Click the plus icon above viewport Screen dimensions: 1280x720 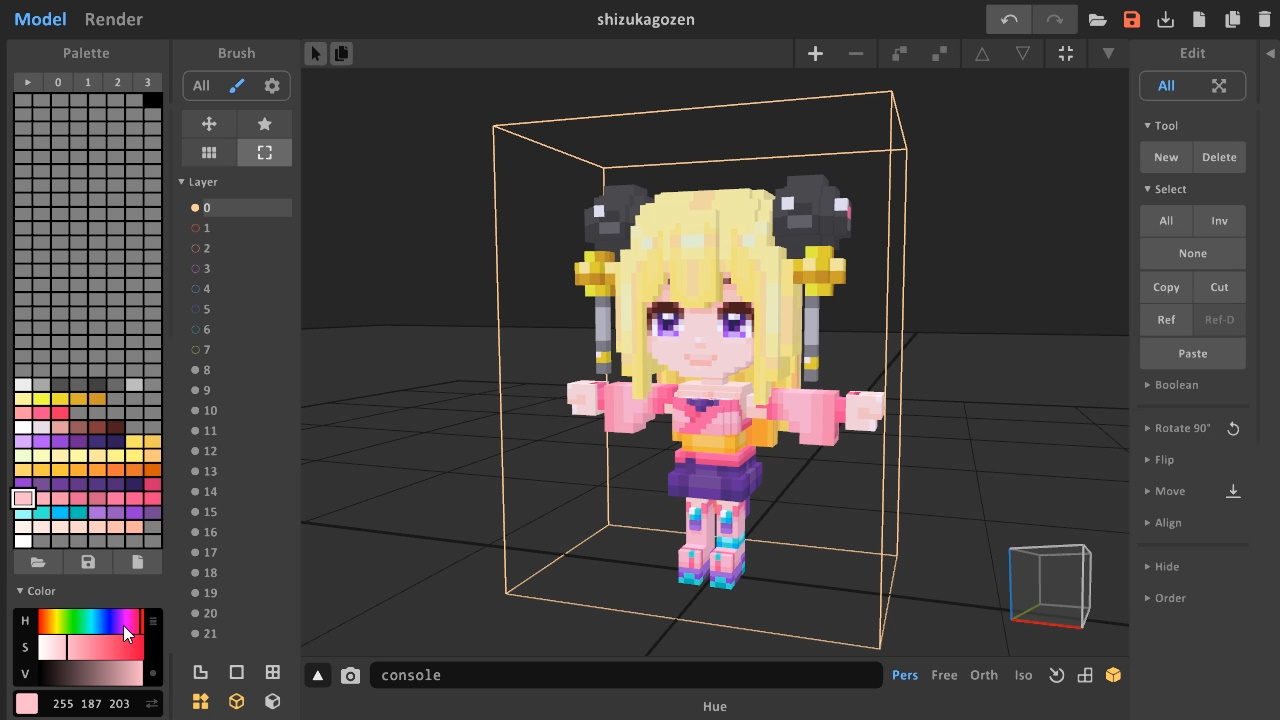815,54
